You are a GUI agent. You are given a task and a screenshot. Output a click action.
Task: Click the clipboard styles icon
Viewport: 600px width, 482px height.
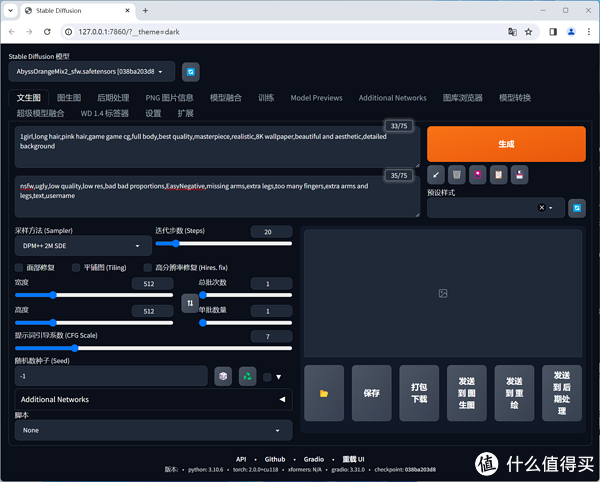499,175
